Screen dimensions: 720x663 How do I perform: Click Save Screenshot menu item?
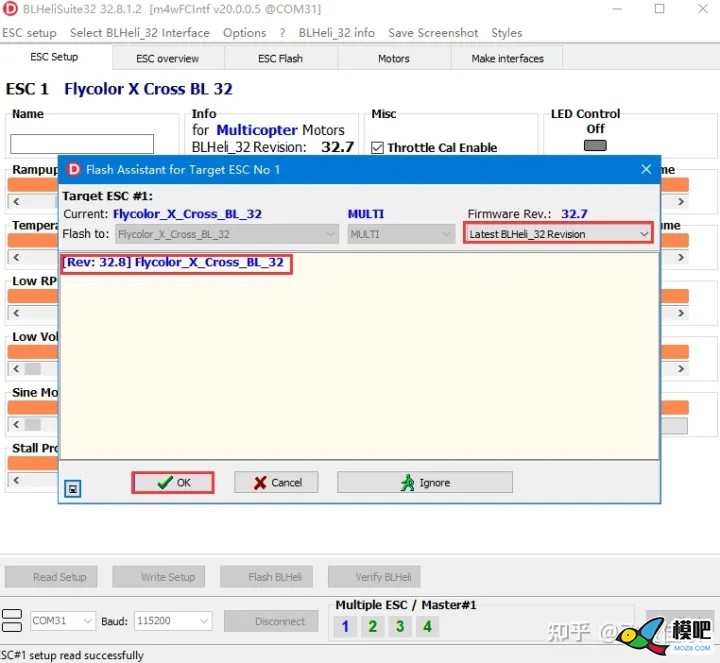[433, 33]
